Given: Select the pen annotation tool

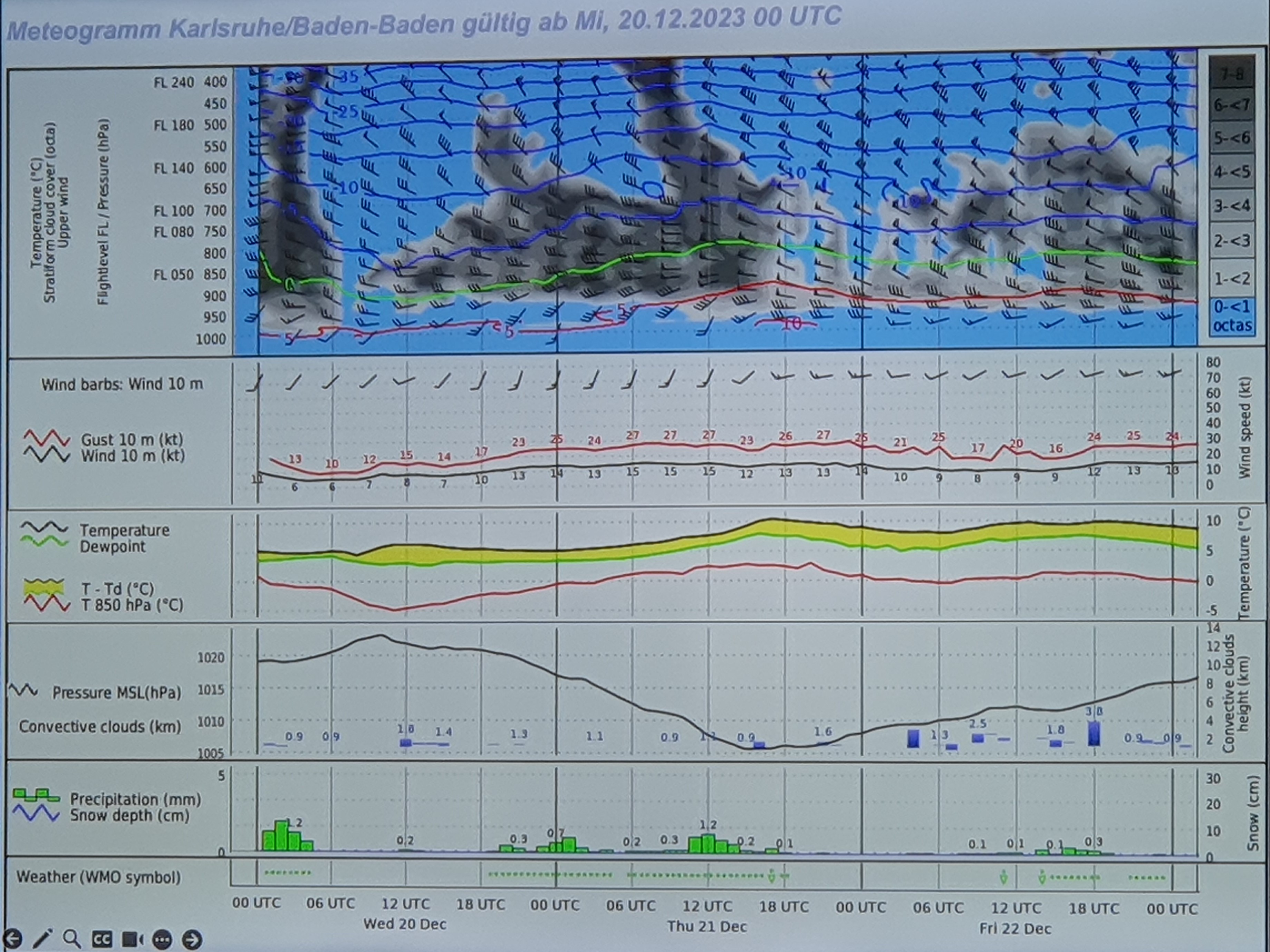Looking at the screenshot, I should (42, 939).
